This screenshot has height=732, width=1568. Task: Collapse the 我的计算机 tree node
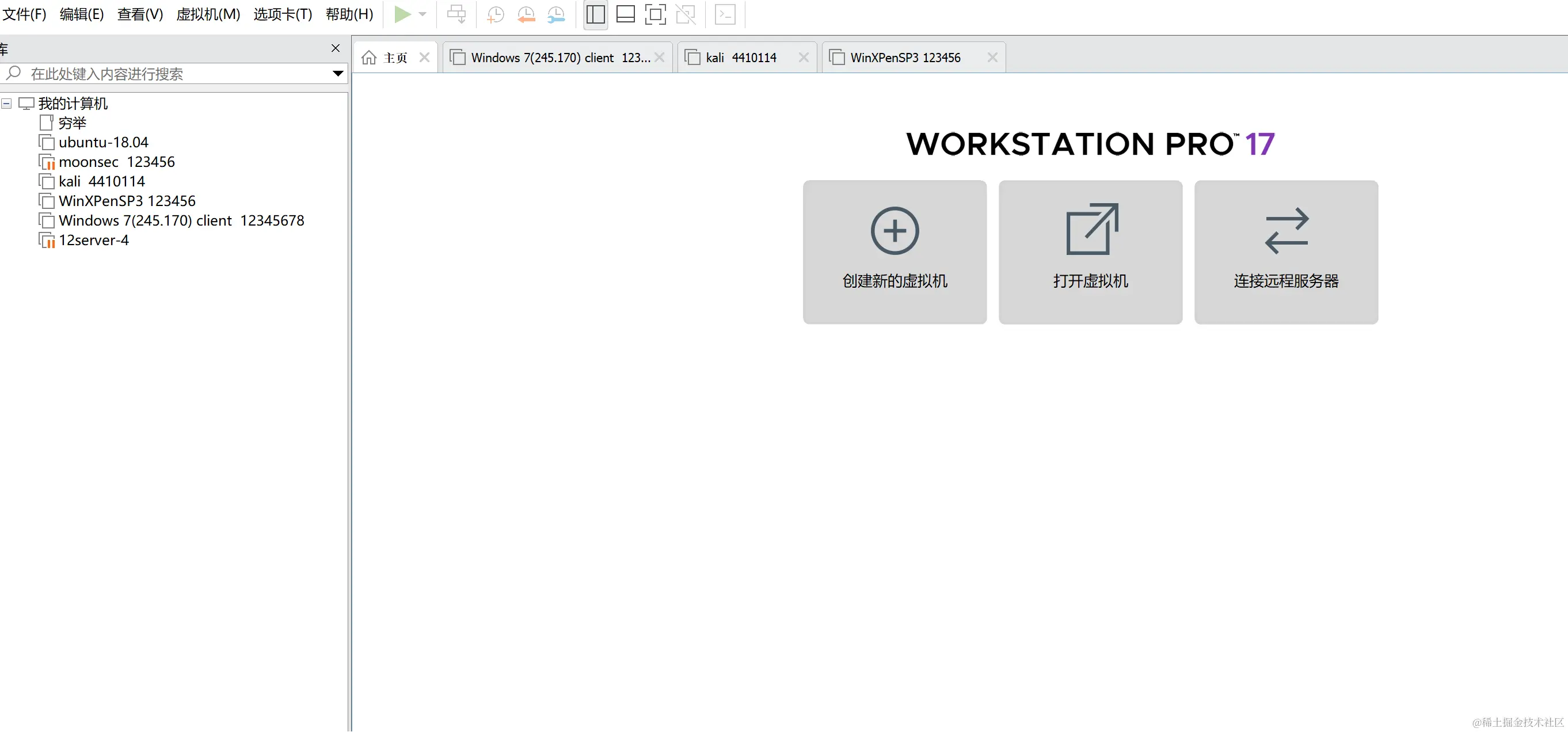point(7,104)
